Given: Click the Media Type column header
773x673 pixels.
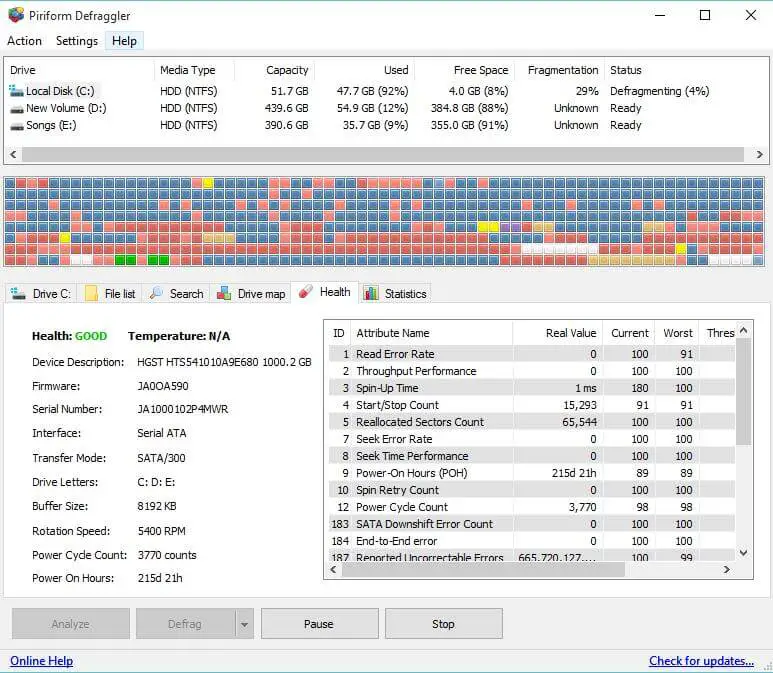Looking at the screenshot, I should coord(194,70).
